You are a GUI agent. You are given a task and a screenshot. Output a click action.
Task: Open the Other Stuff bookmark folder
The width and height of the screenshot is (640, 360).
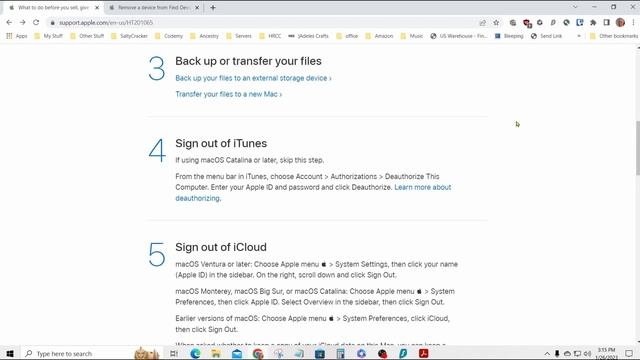pos(87,36)
